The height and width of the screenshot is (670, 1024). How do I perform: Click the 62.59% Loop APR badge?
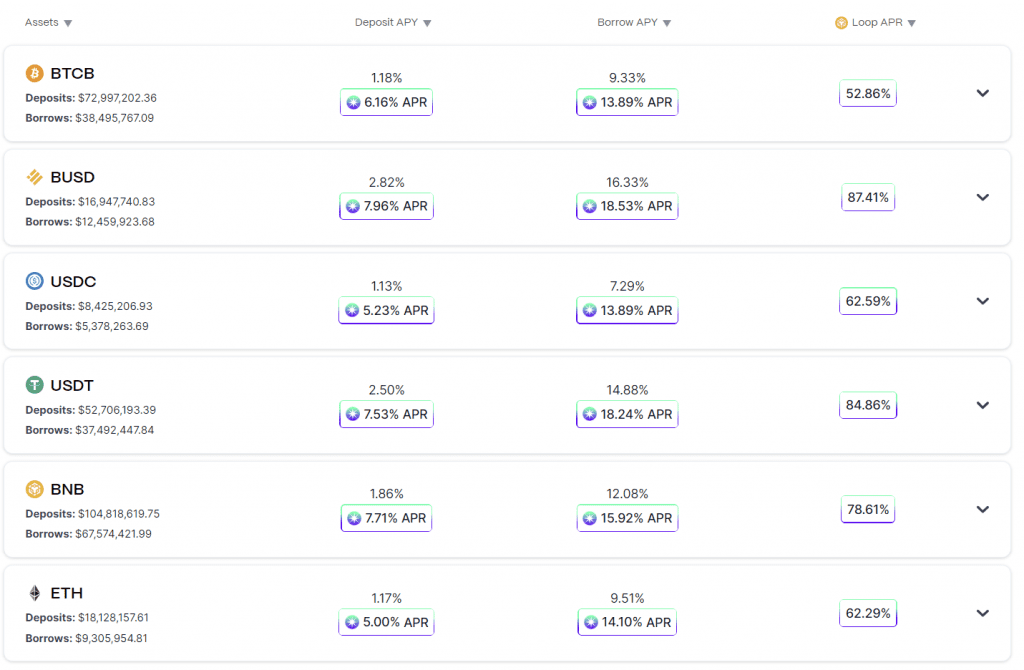tap(868, 301)
